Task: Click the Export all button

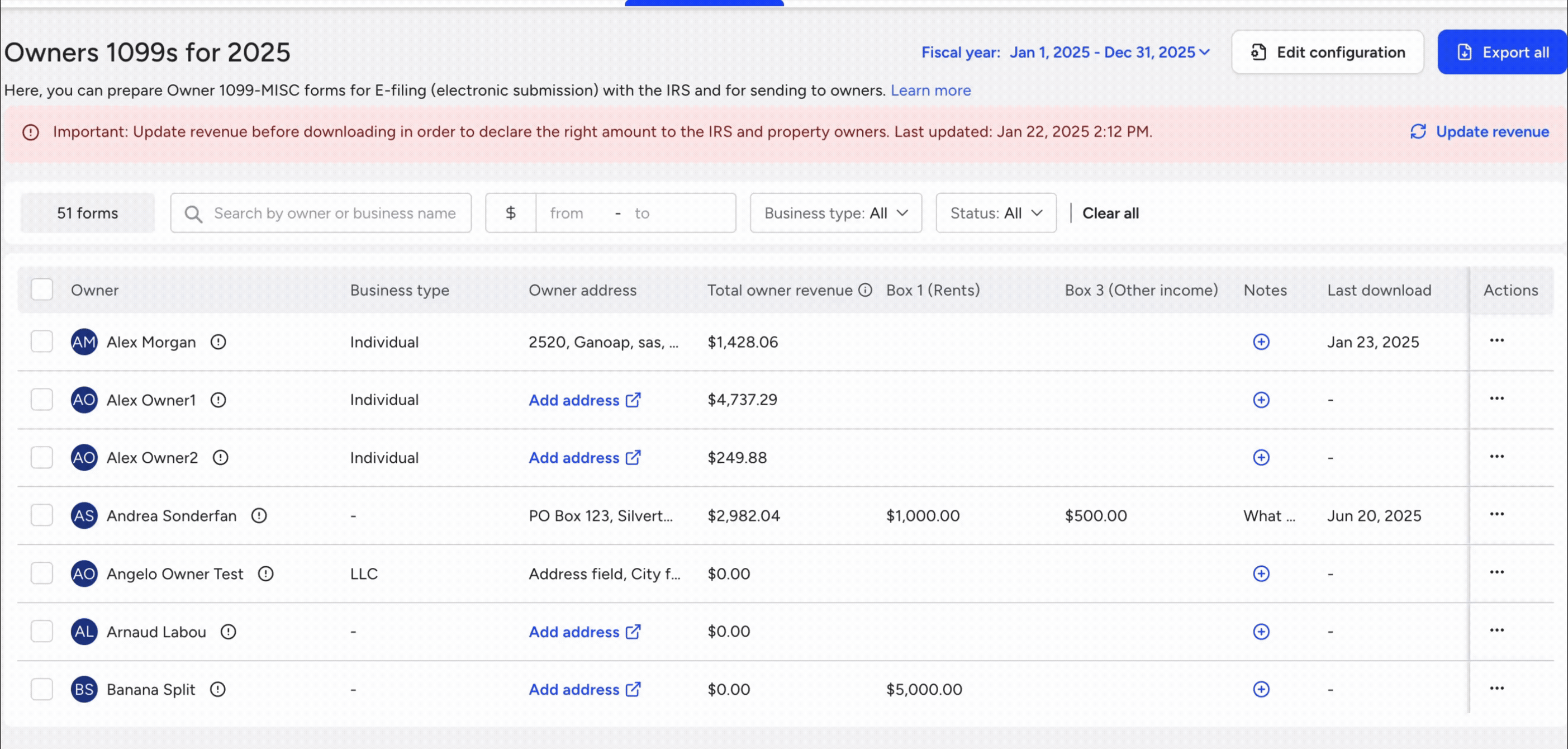Action: [1502, 53]
